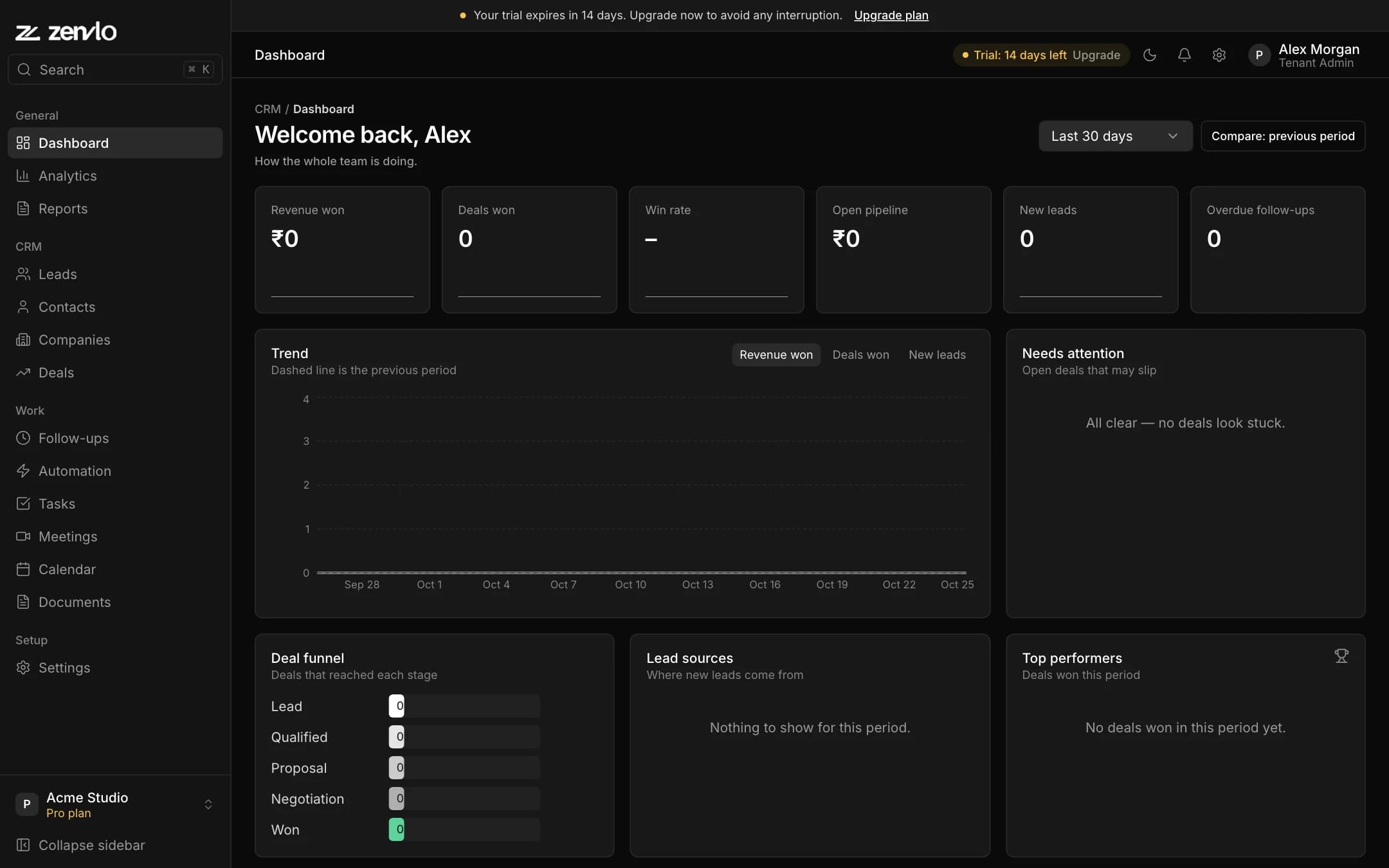Open the header settings gear icon
Screen dimensions: 1389x868
point(1219,55)
